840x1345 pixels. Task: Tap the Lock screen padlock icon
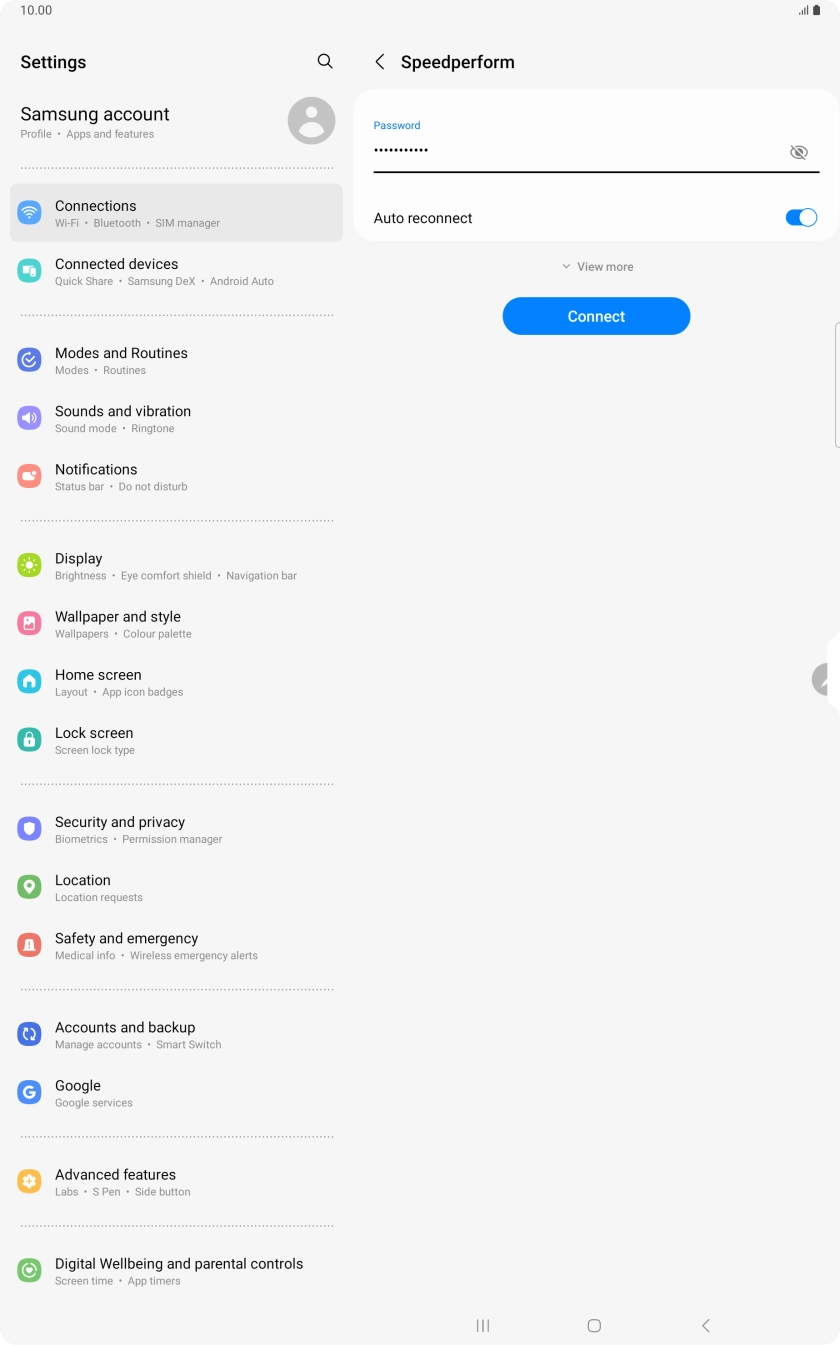pyautogui.click(x=30, y=739)
